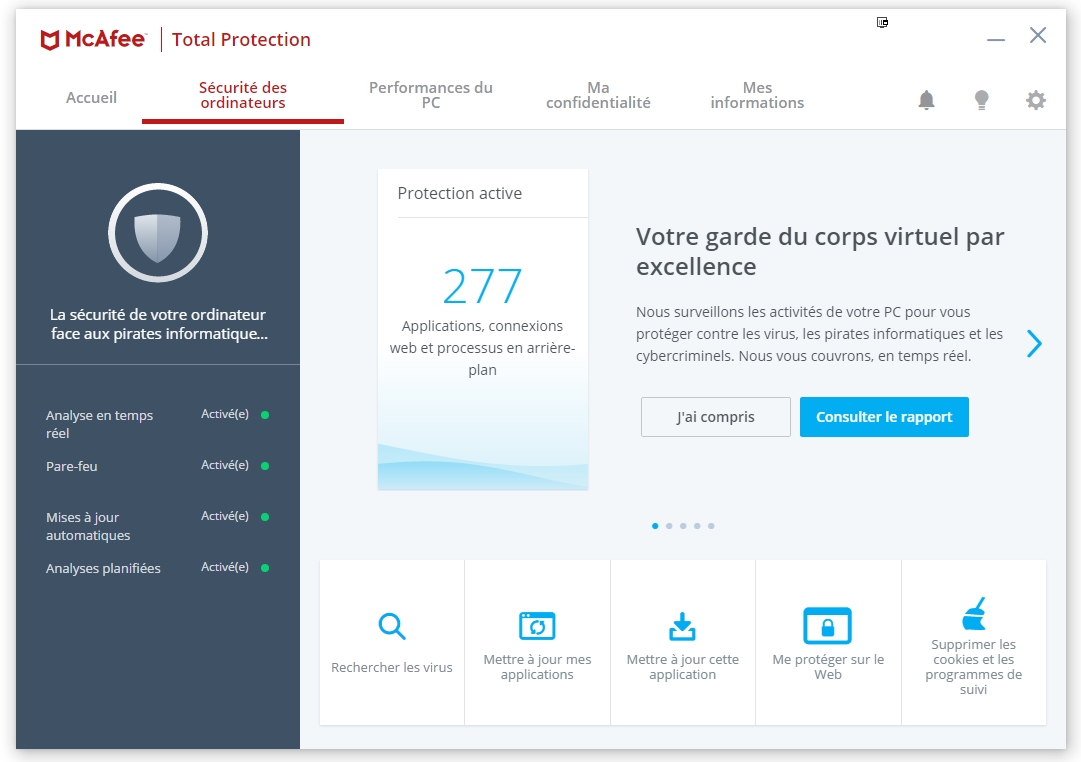Select the Ma confidentialité tab
Screen dimensions: 1081x762
coord(598,95)
